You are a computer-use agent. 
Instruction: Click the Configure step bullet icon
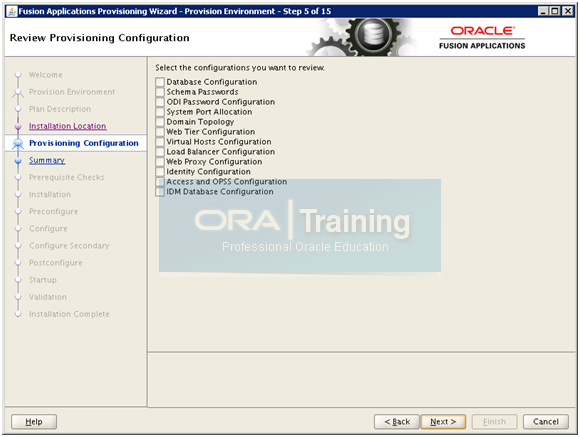[18, 229]
